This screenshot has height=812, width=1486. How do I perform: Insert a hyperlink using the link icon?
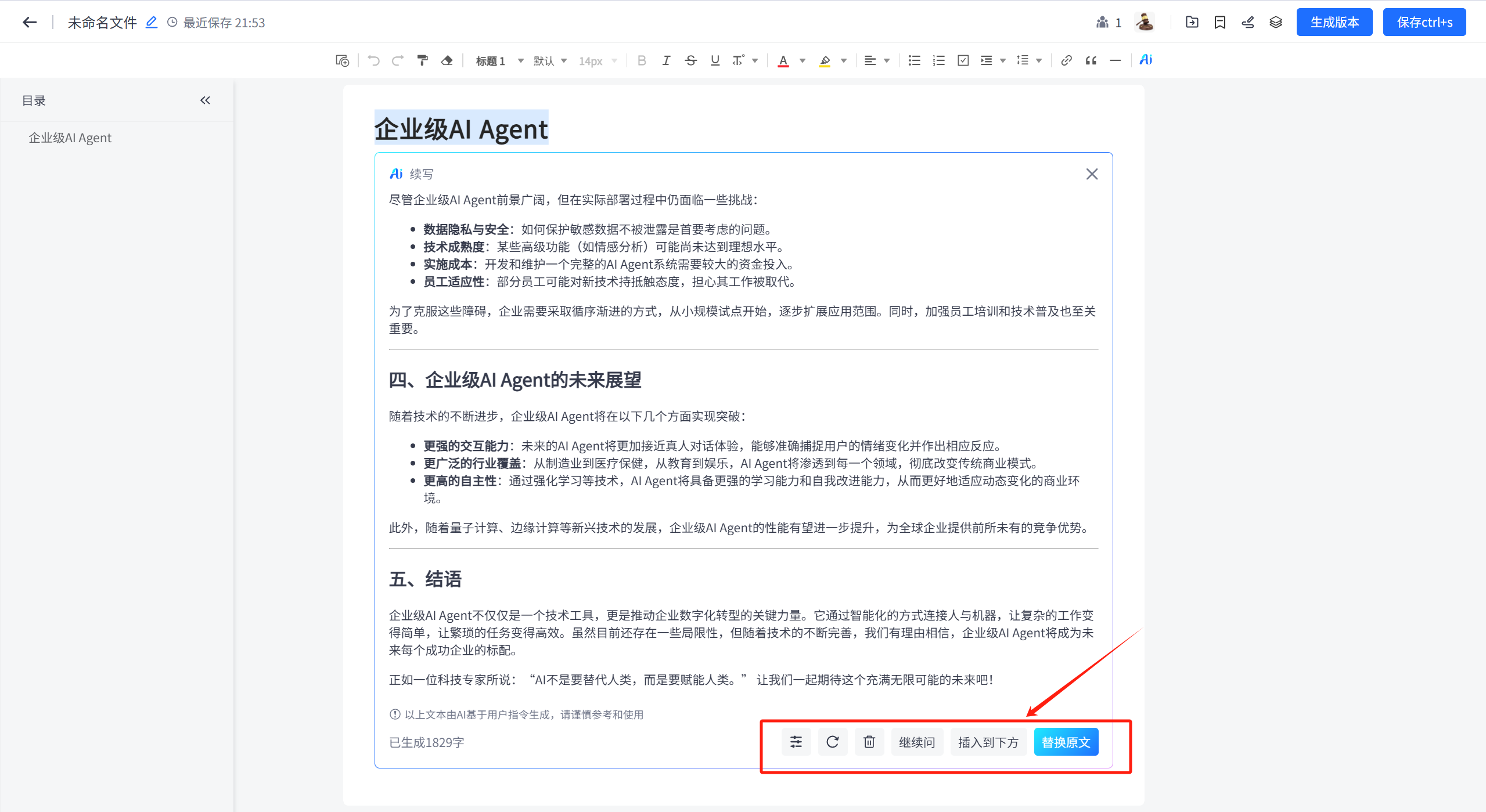pos(1066,60)
